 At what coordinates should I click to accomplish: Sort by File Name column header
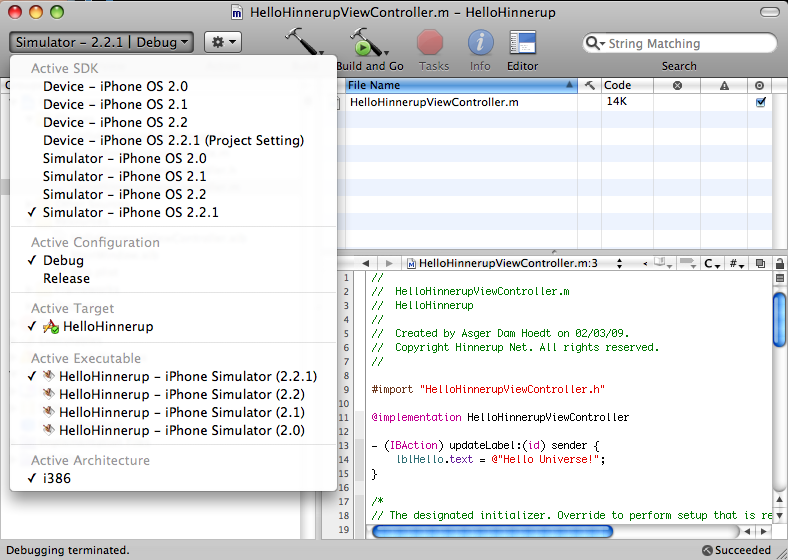(460, 85)
